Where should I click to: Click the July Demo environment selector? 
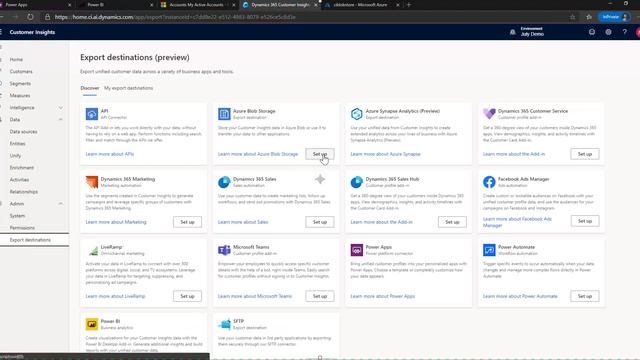(532, 32)
